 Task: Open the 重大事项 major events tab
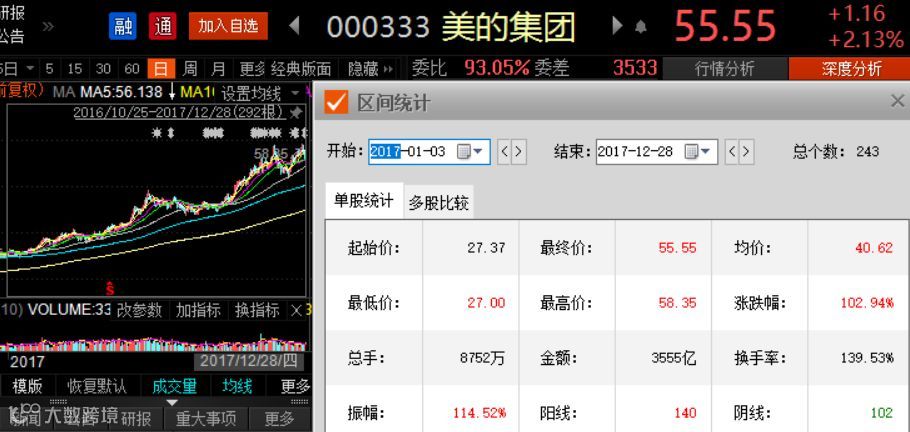click(206, 419)
